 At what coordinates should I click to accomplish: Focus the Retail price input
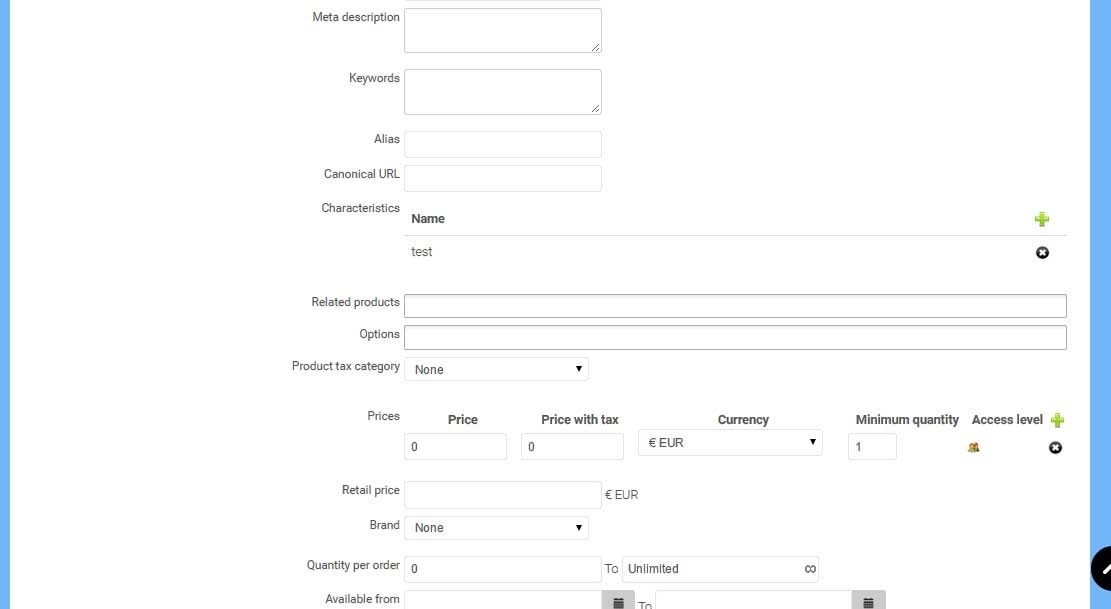coord(502,494)
